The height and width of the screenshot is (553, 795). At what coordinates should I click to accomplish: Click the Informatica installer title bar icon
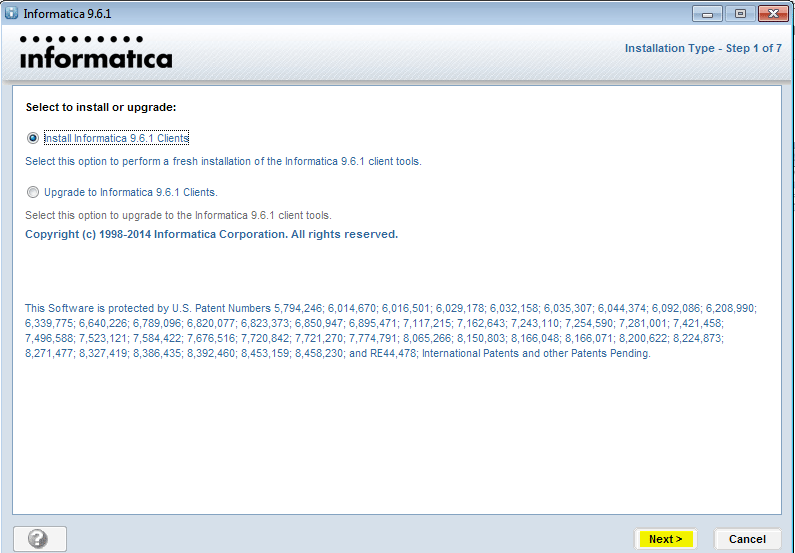pos(11,13)
